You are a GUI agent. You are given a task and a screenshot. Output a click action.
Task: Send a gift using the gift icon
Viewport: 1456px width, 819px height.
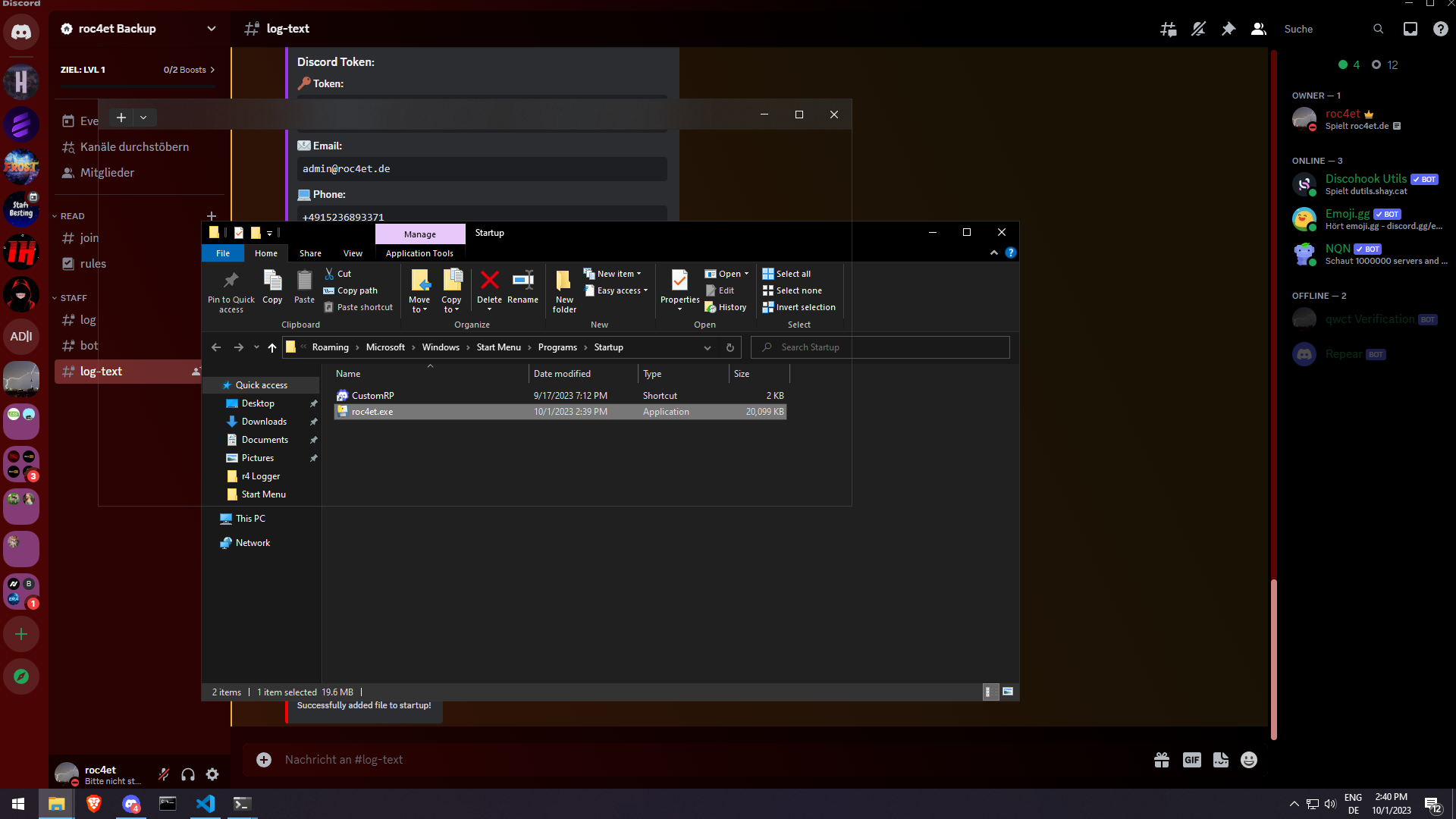[1162, 760]
